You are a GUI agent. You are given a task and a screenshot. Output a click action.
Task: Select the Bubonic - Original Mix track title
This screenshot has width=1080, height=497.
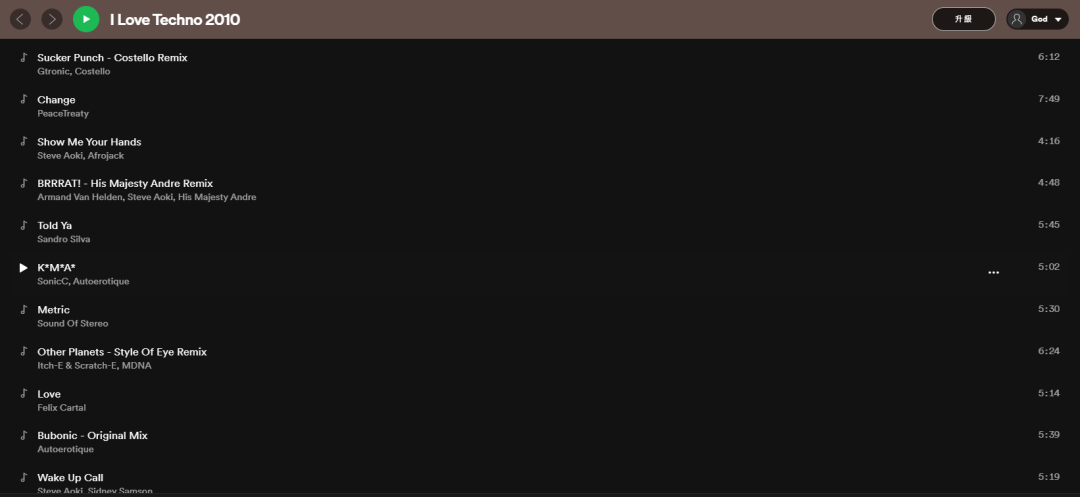coord(92,436)
